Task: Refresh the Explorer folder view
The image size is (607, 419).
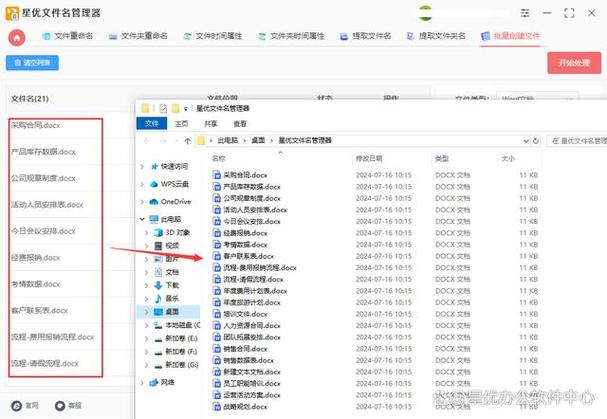Action: click(x=536, y=141)
